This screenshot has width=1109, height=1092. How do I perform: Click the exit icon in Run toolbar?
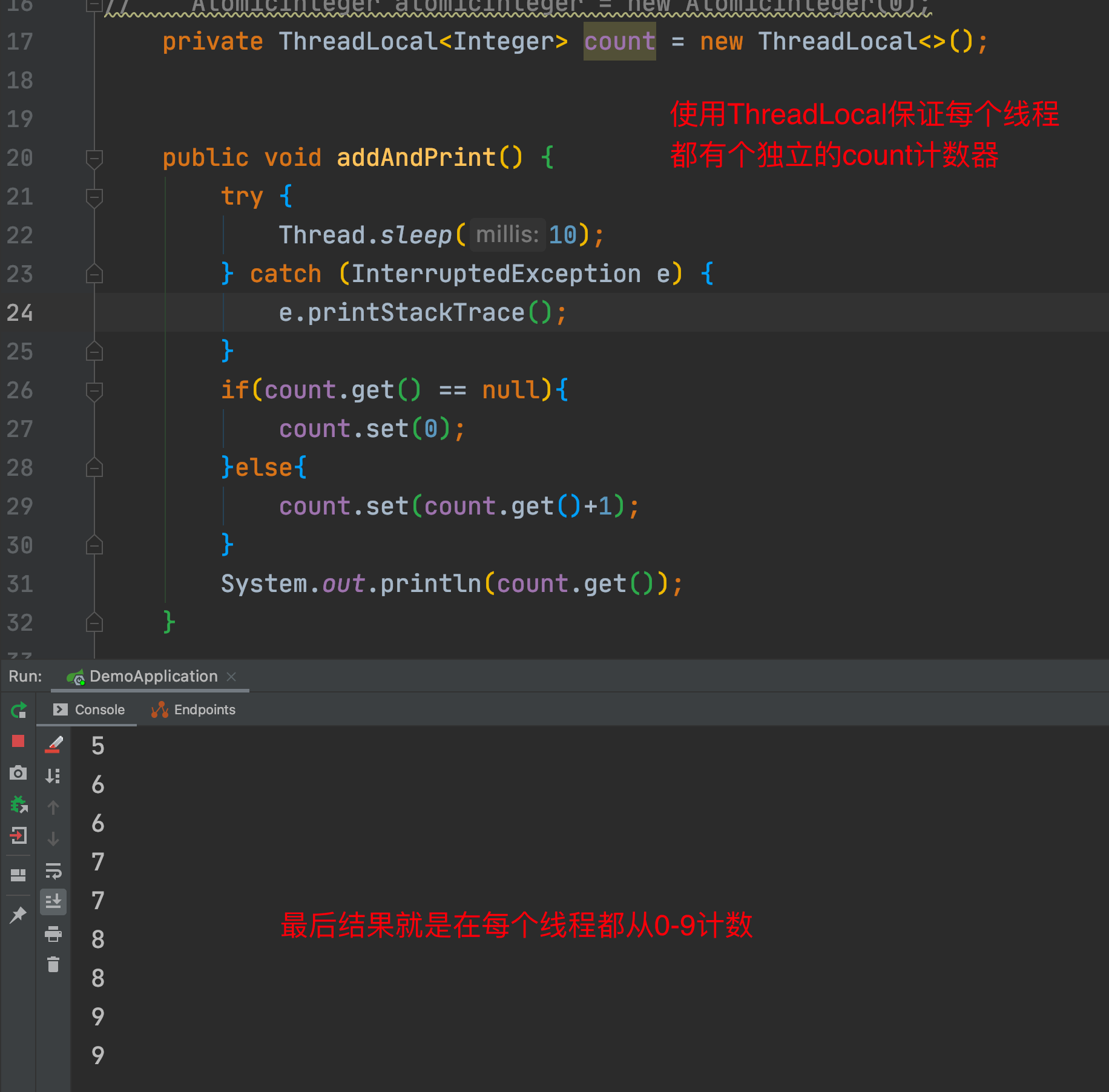[x=18, y=836]
